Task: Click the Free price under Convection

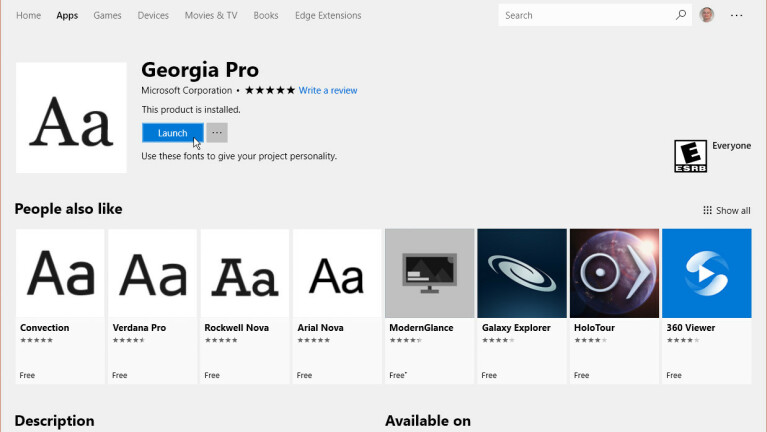Action: click(27, 375)
